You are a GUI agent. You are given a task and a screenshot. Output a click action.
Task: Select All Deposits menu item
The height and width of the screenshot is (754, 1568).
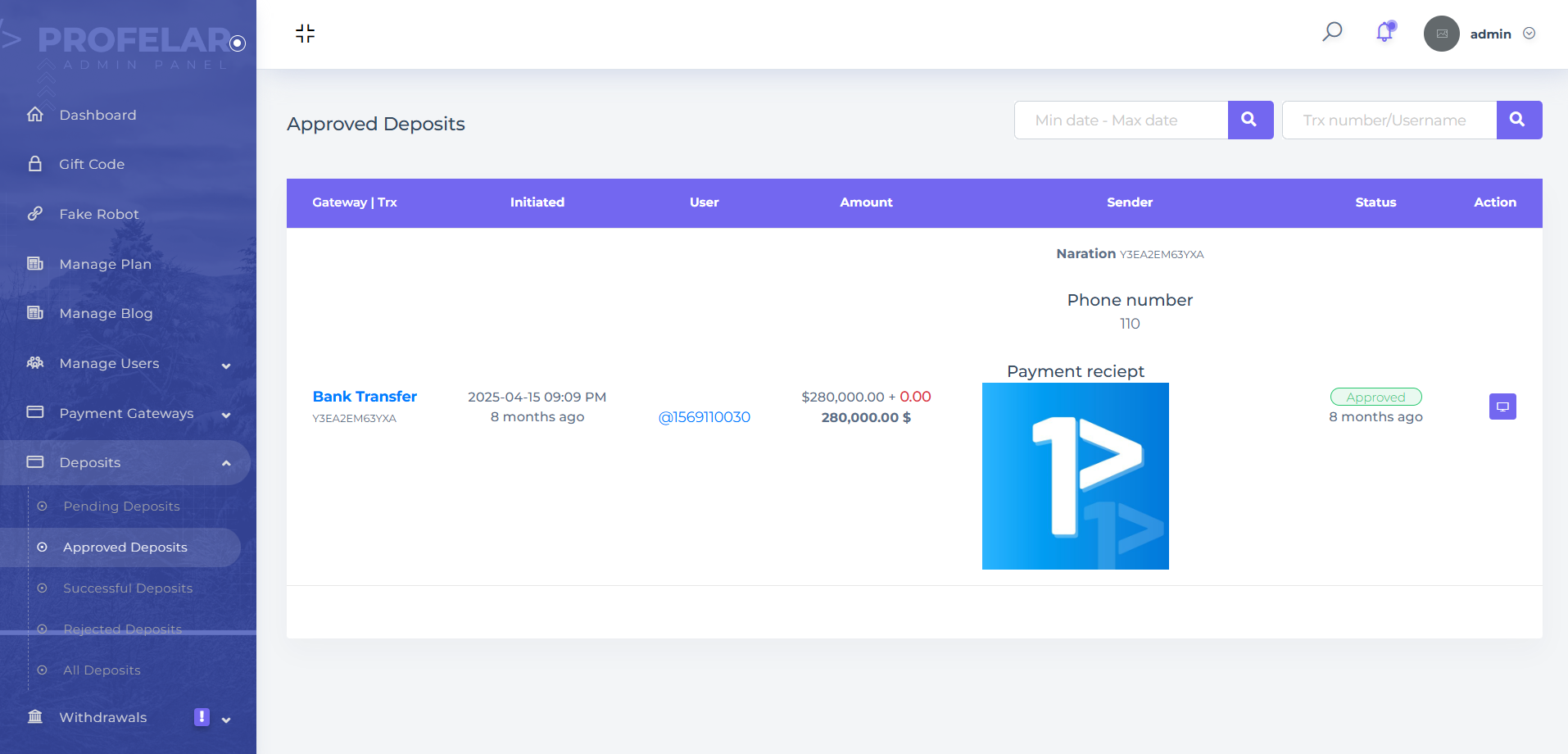pyautogui.click(x=102, y=670)
